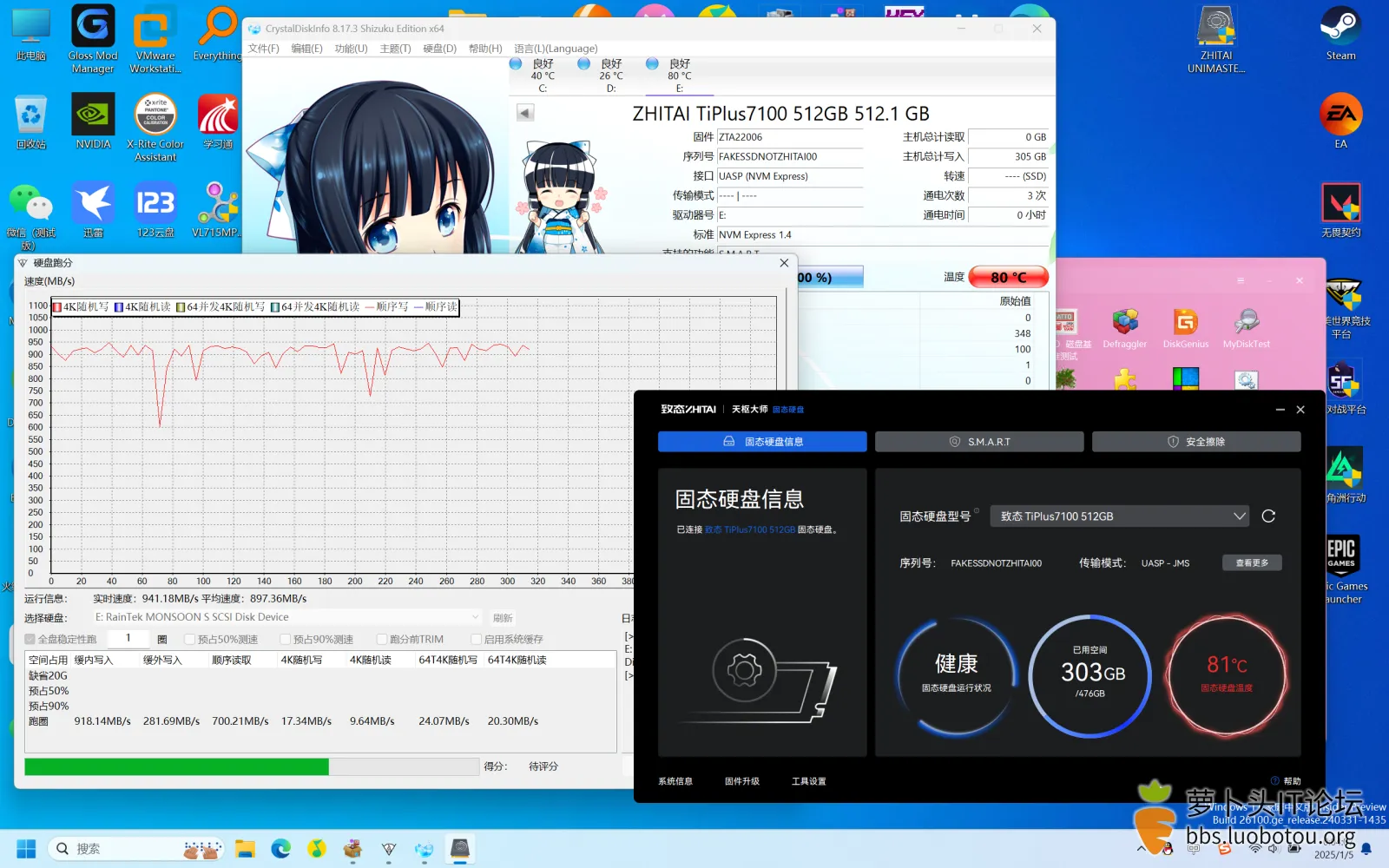Click the refresh icon beside SSD model
This screenshot has height=868, width=1389.
tap(1268, 516)
